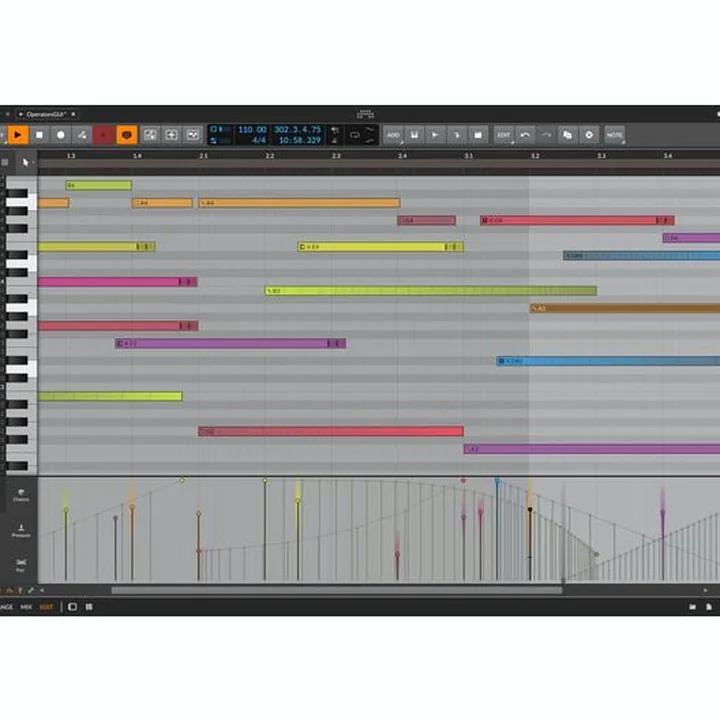Click the toolbar button right of ADD
The image size is (720, 720).
414,135
